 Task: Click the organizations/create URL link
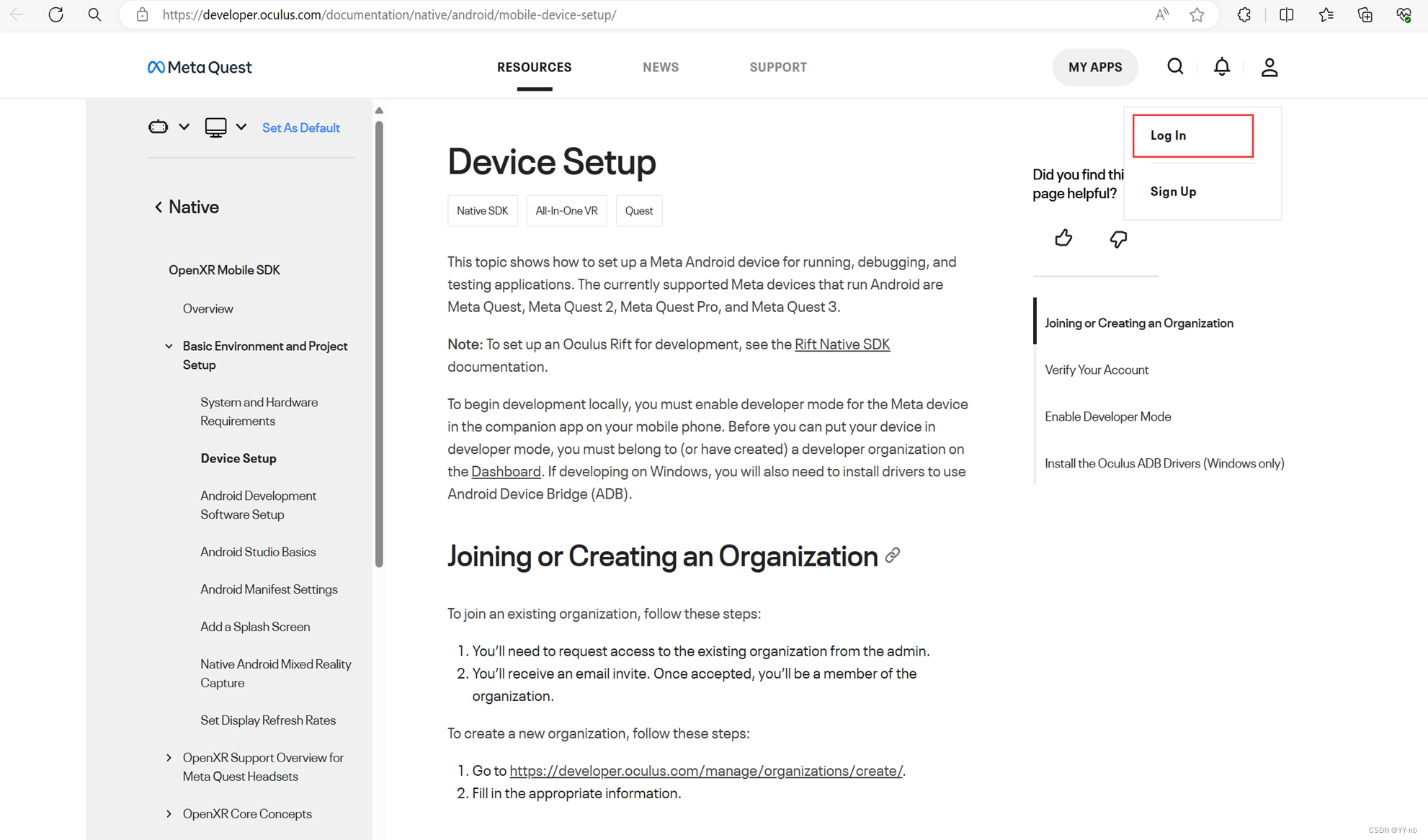coord(705,770)
